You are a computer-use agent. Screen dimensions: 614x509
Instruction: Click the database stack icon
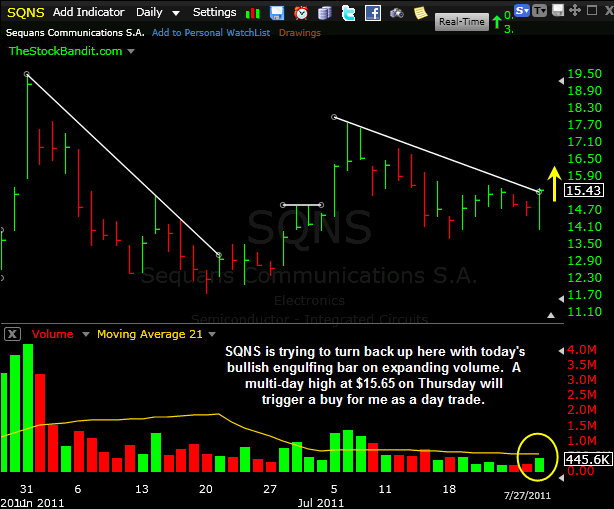tap(325, 13)
